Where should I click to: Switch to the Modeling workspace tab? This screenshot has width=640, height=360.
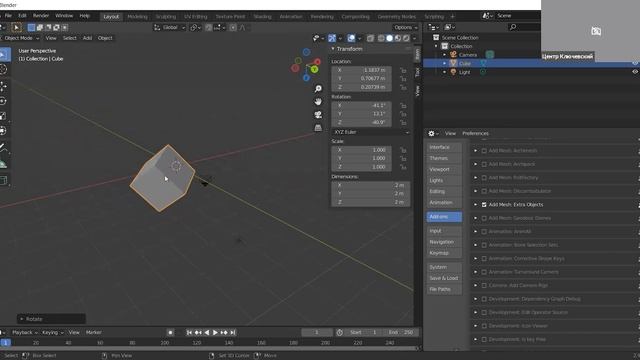[x=137, y=16]
